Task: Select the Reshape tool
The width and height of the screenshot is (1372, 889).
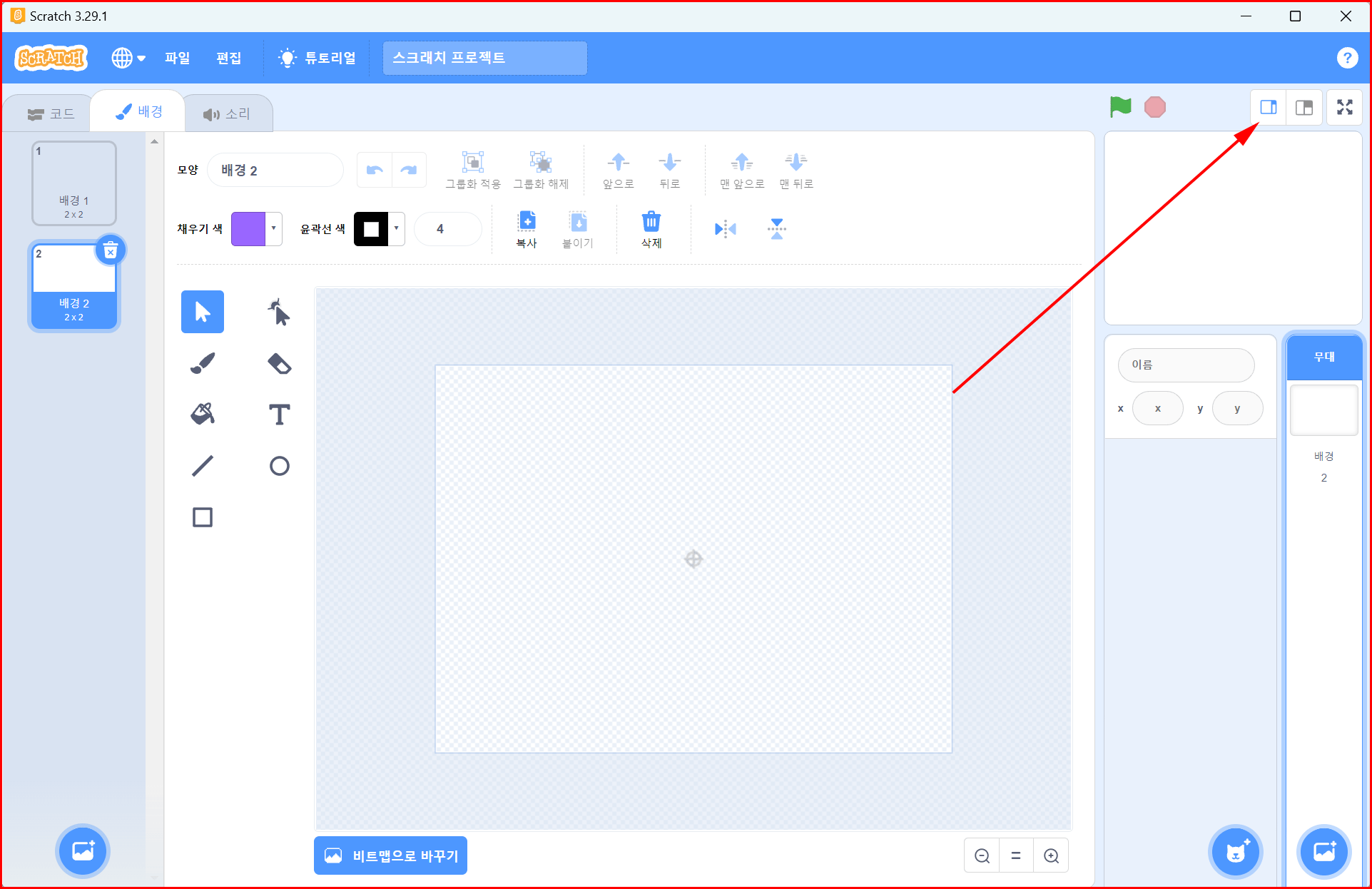Action: click(279, 312)
